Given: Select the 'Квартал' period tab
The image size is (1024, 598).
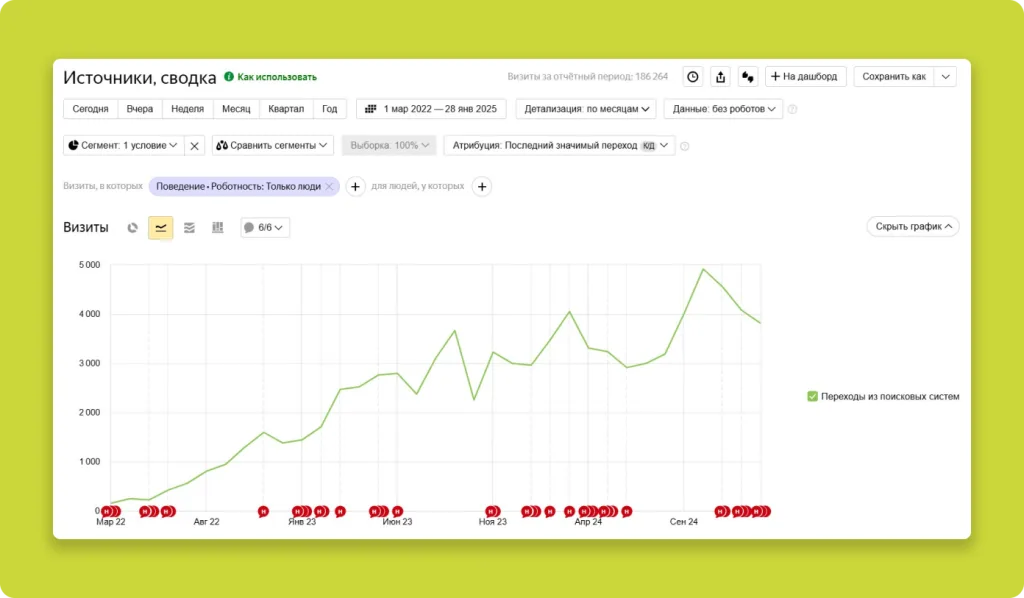Looking at the screenshot, I should (286, 109).
